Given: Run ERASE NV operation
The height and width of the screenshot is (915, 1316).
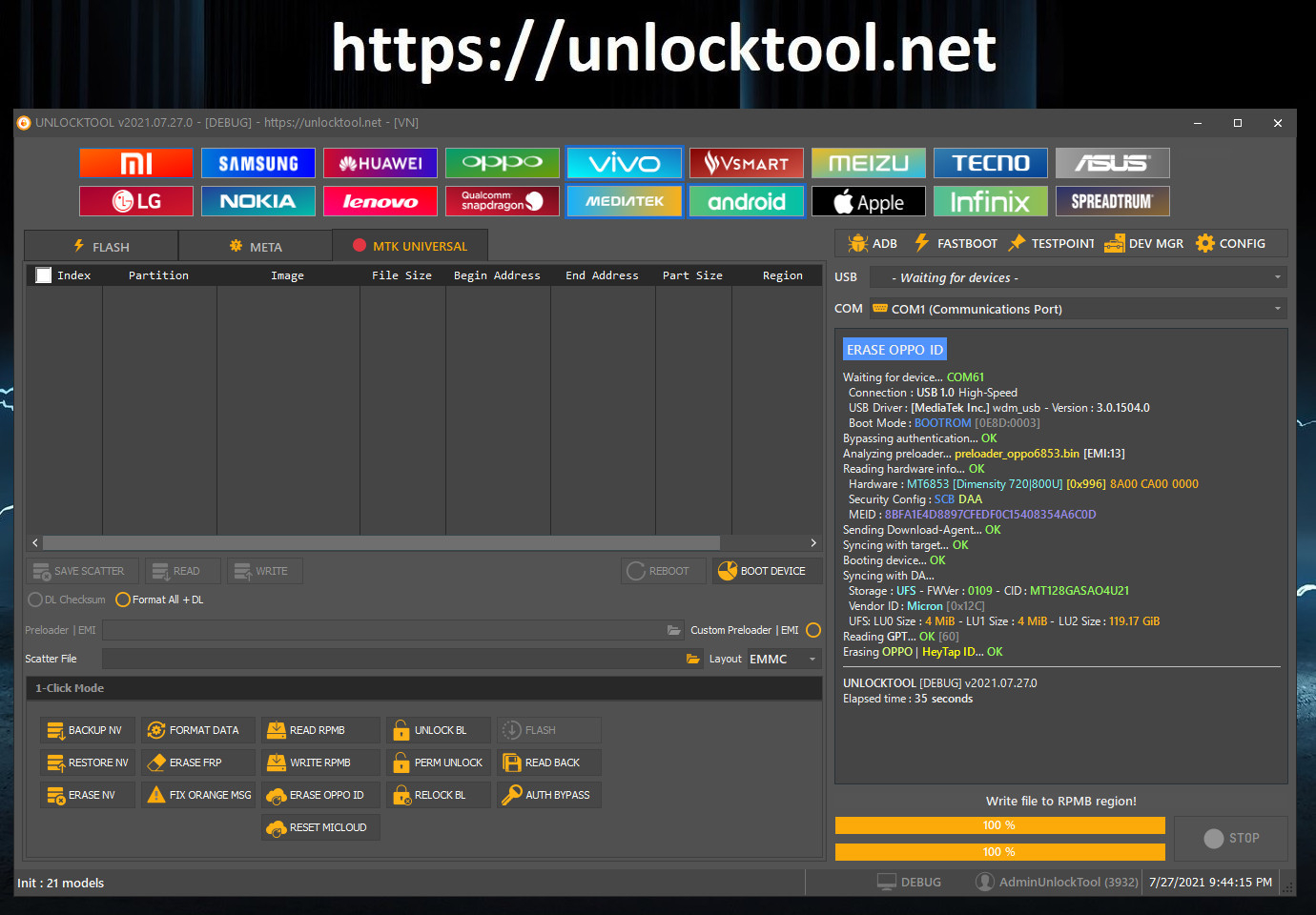Looking at the screenshot, I should 88,795.
